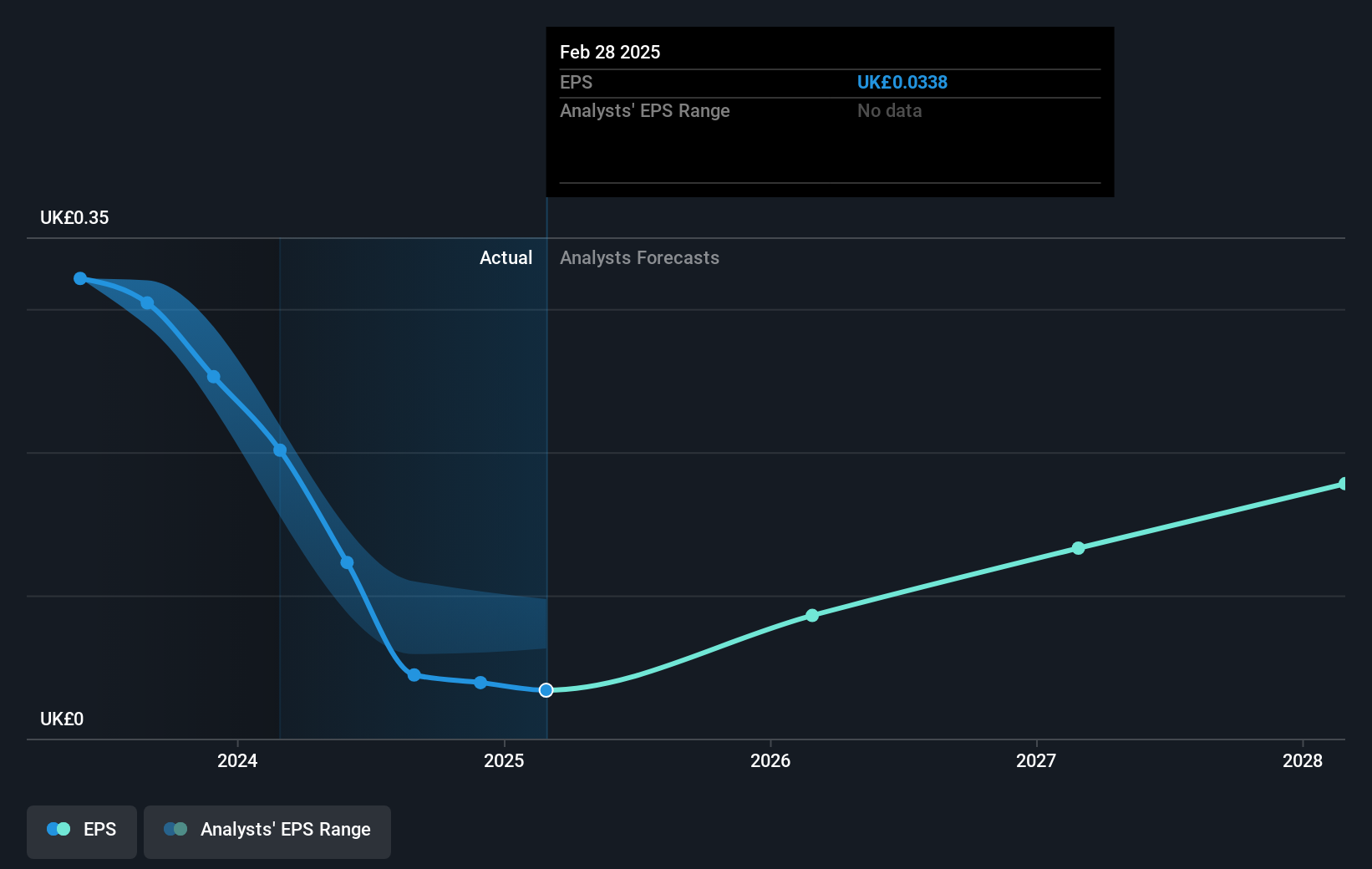1372x869 pixels.
Task: Click the Analysts' EPS Range legend dot icon
Action: (x=175, y=828)
